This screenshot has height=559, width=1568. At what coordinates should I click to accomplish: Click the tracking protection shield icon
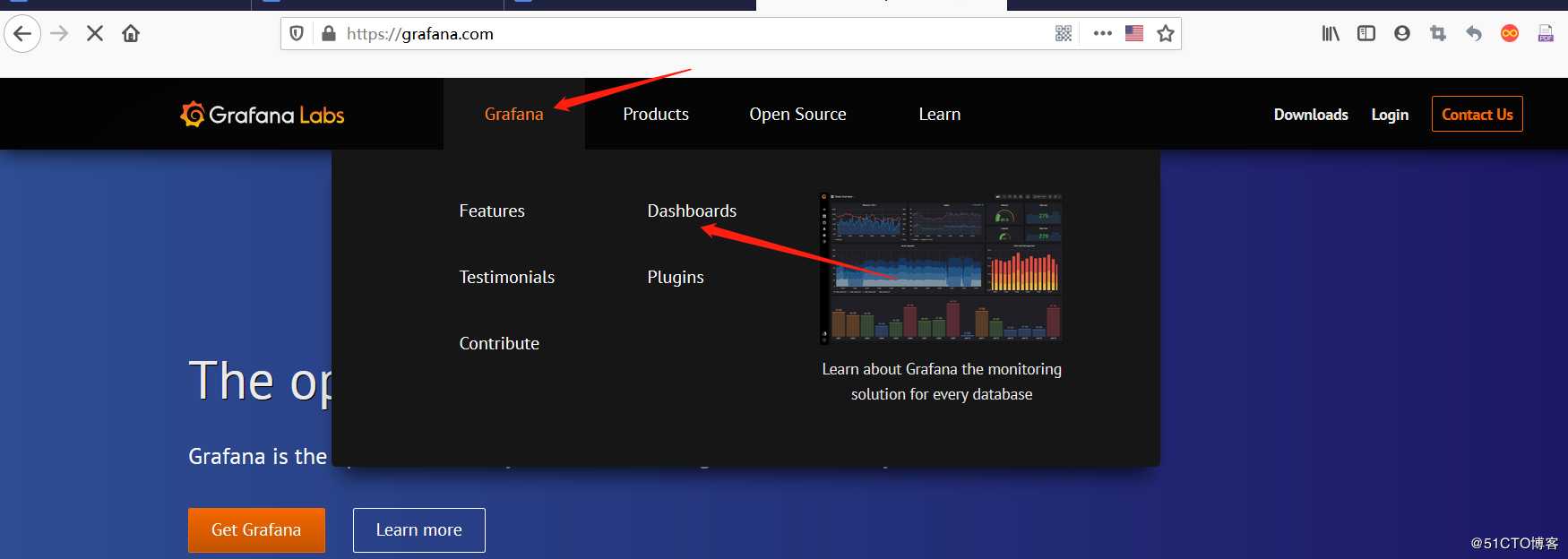point(297,34)
